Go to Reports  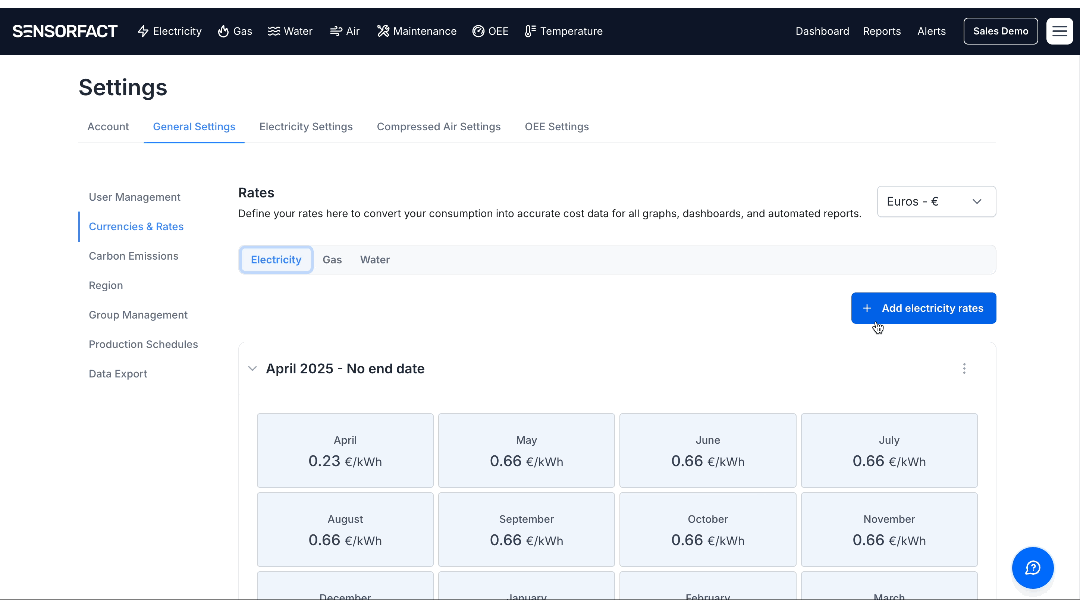(882, 31)
